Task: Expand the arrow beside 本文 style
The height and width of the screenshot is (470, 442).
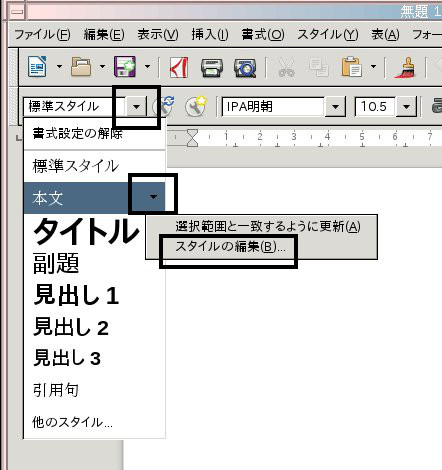Action: 153,197
